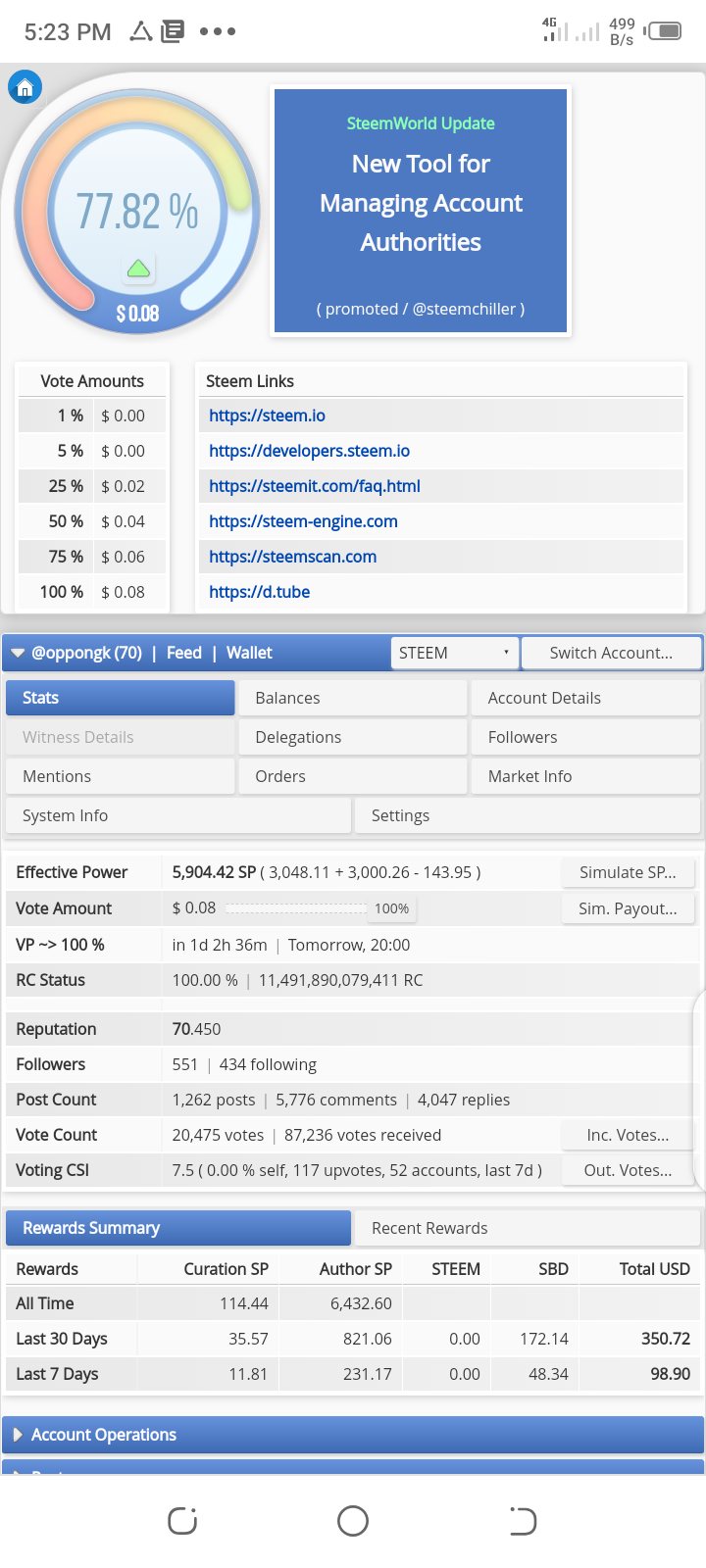Open the Delegations tab
The height and width of the screenshot is (1568, 706).
353,737
